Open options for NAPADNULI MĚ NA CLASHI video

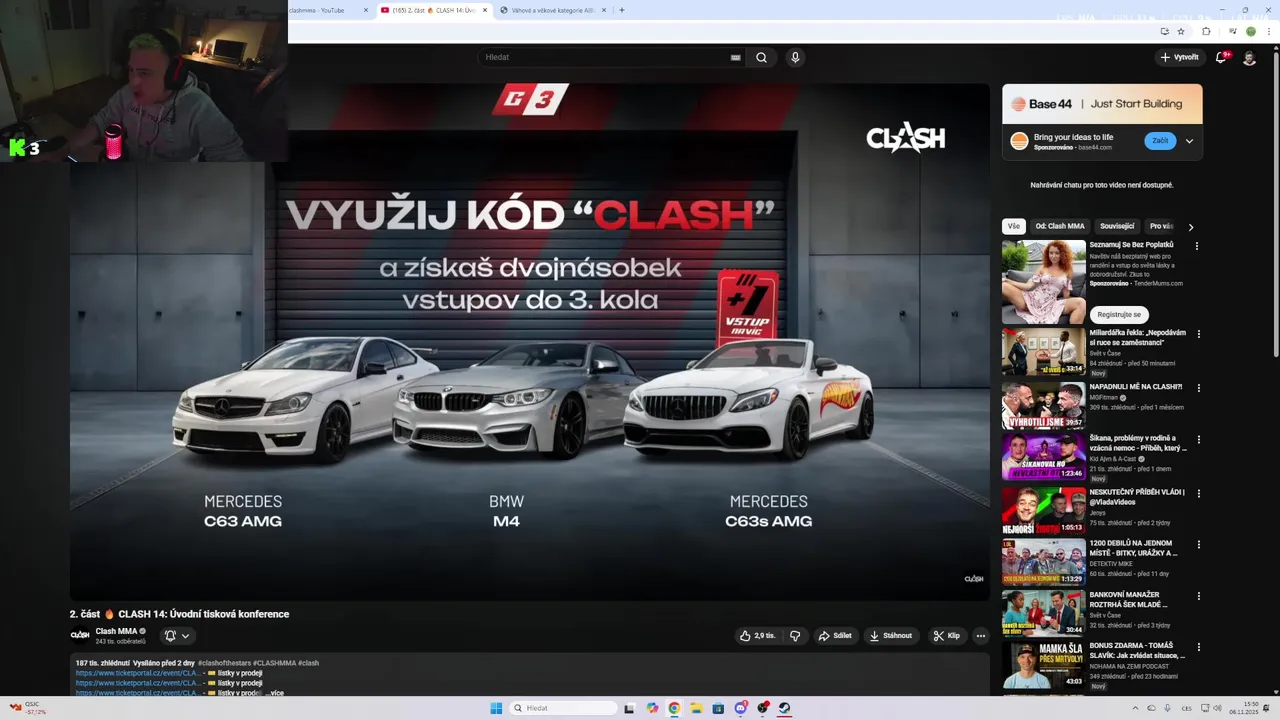[x=1198, y=388]
